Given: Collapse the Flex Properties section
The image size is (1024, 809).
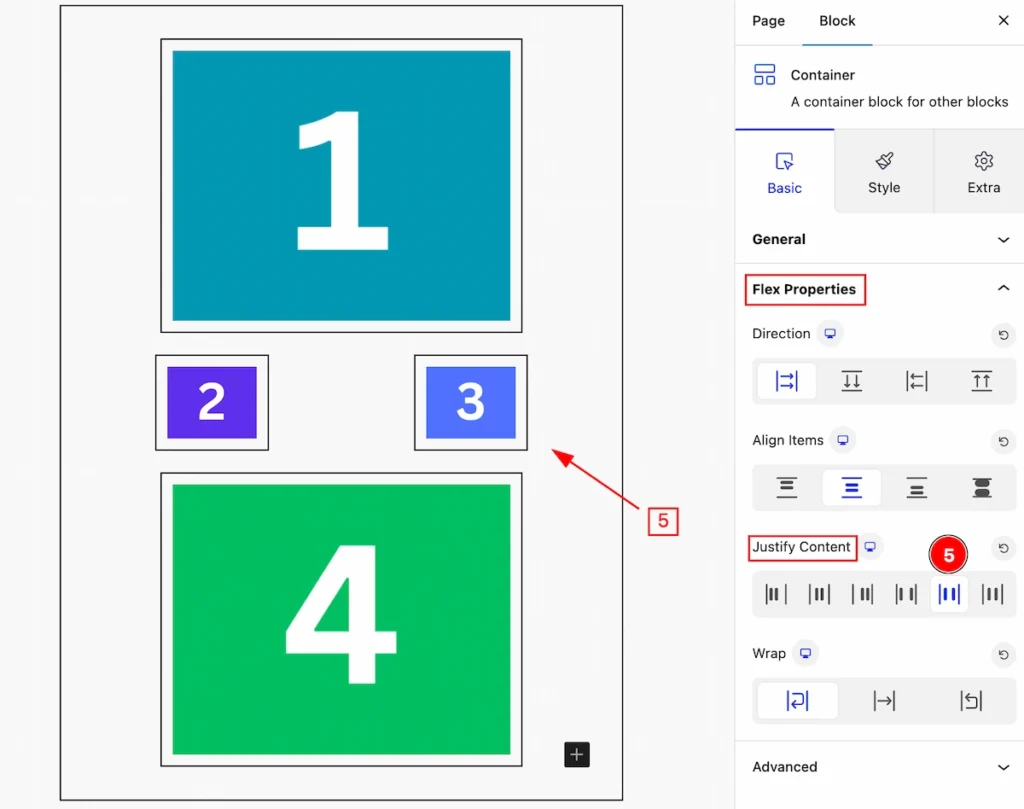Looking at the screenshot, I should tap(1003, 289).
